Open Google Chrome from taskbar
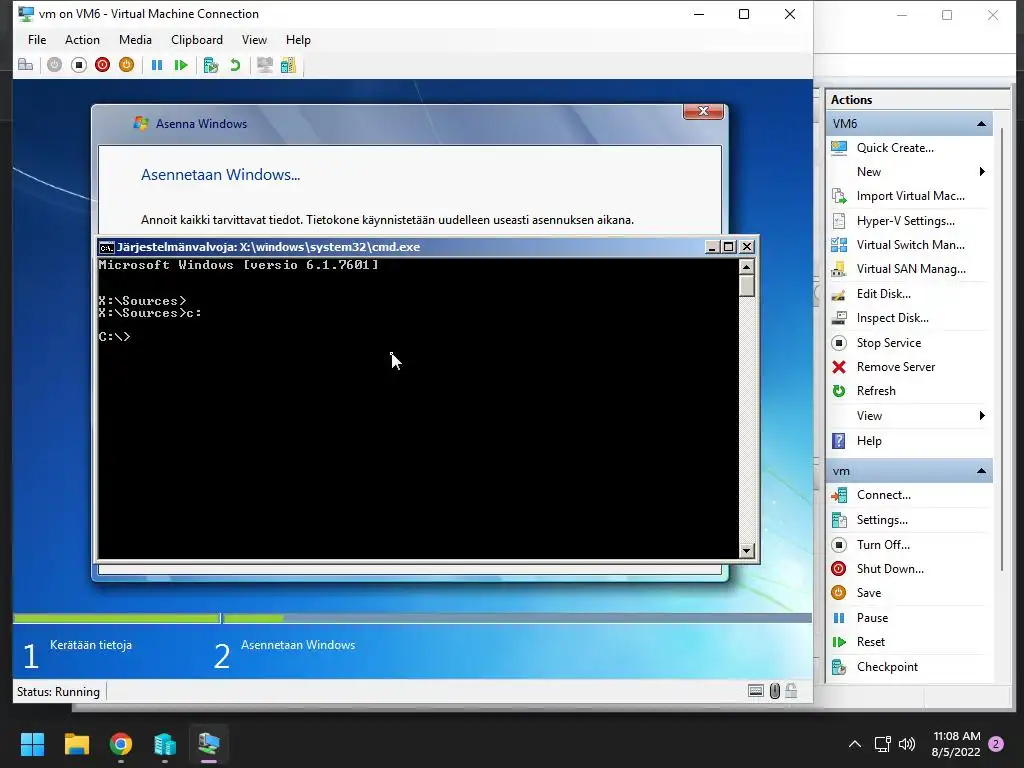Image resolution: width=1024 pixels, height=768 pixels. click(121, 744)
